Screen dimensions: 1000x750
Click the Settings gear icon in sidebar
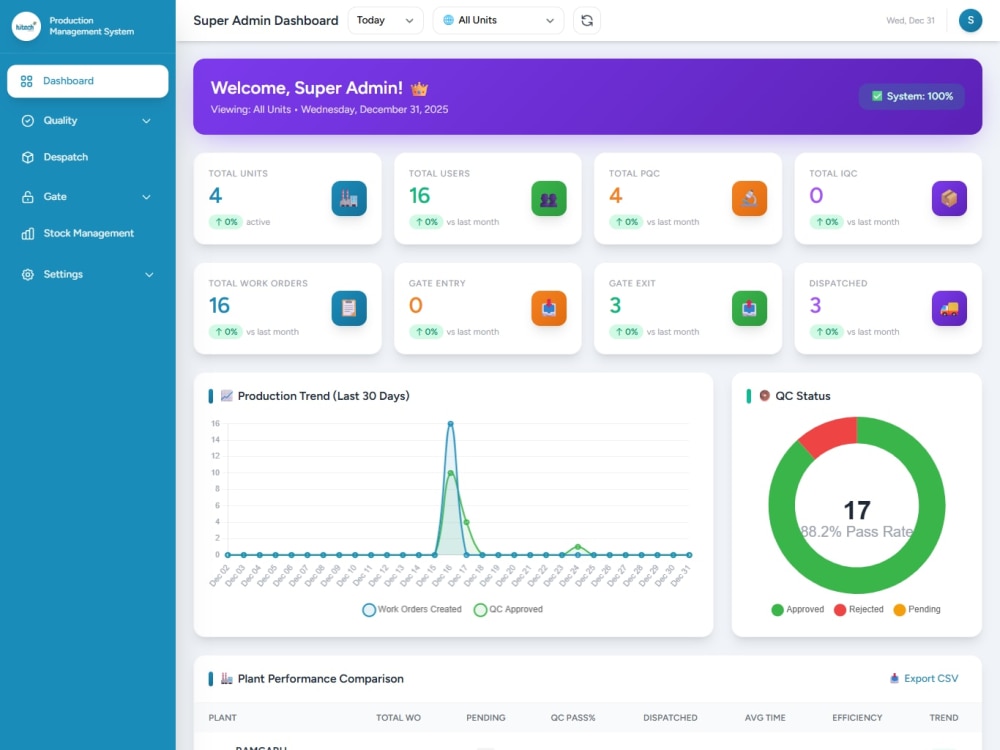pyautogui.click(x=27, y=274)
